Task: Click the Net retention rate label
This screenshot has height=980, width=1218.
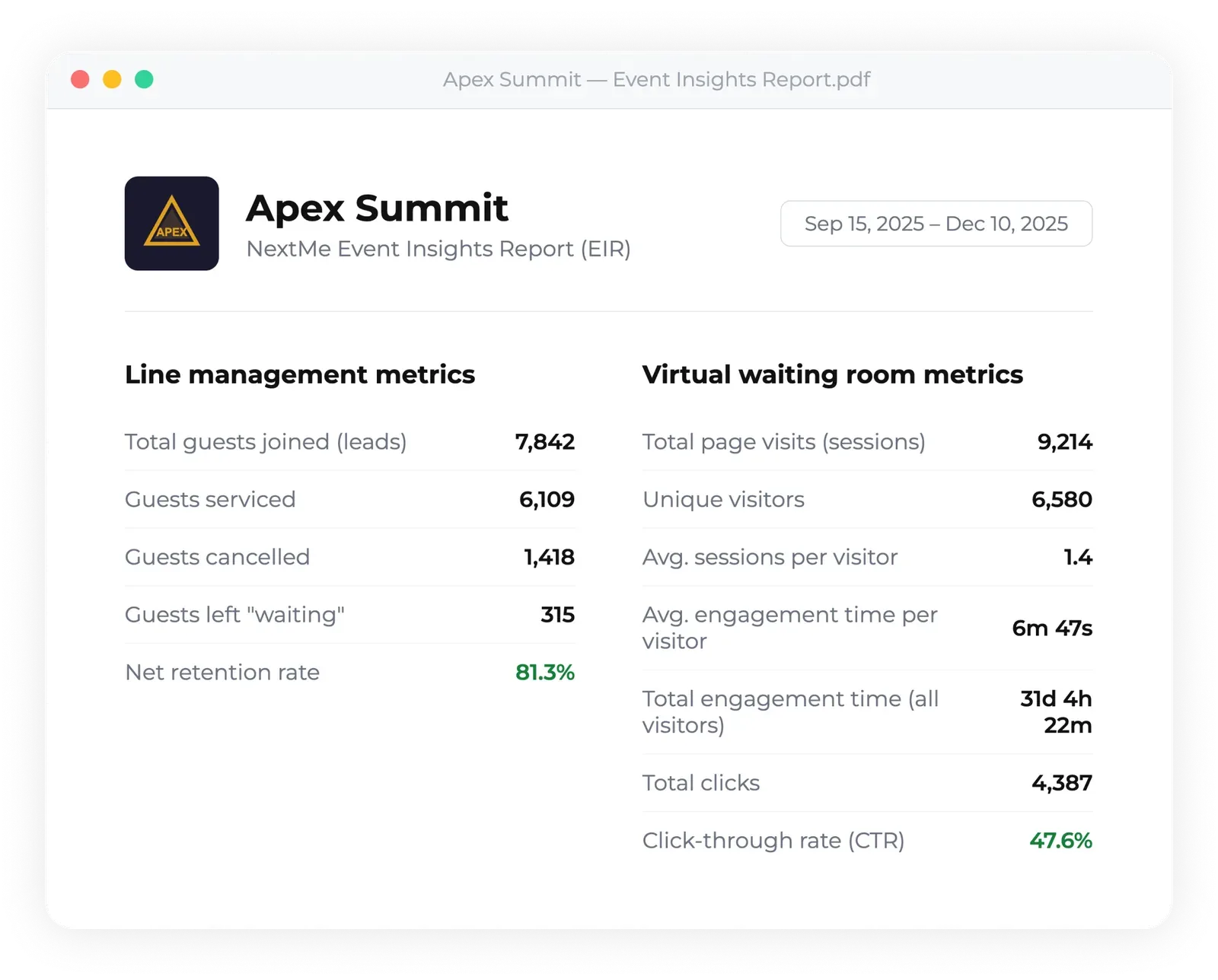Action: coord(222,673)
